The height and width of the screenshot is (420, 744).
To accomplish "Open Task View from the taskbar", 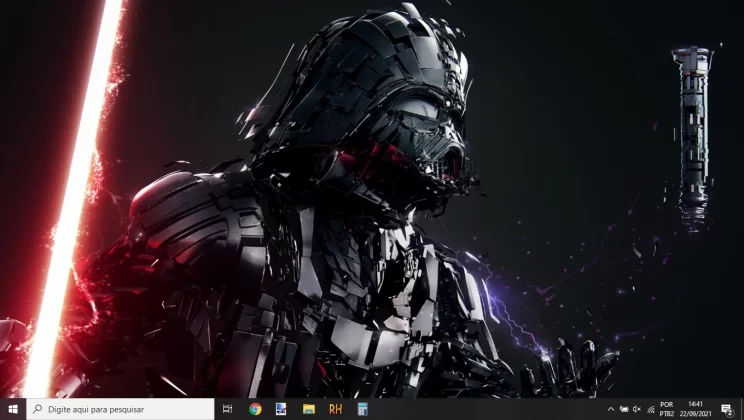I will click(228, 409).
